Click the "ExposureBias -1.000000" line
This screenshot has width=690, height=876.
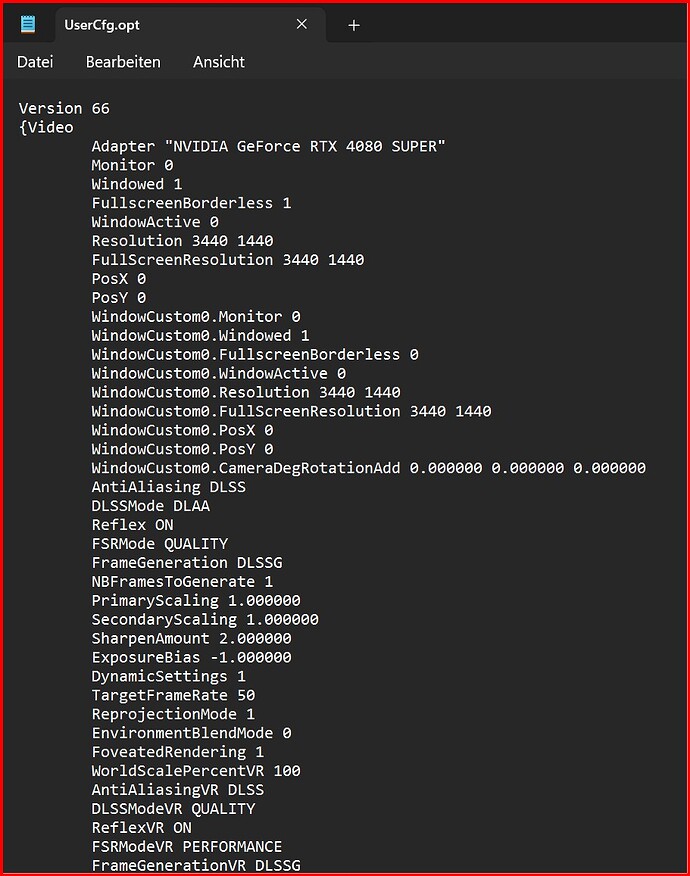point(191,657)
